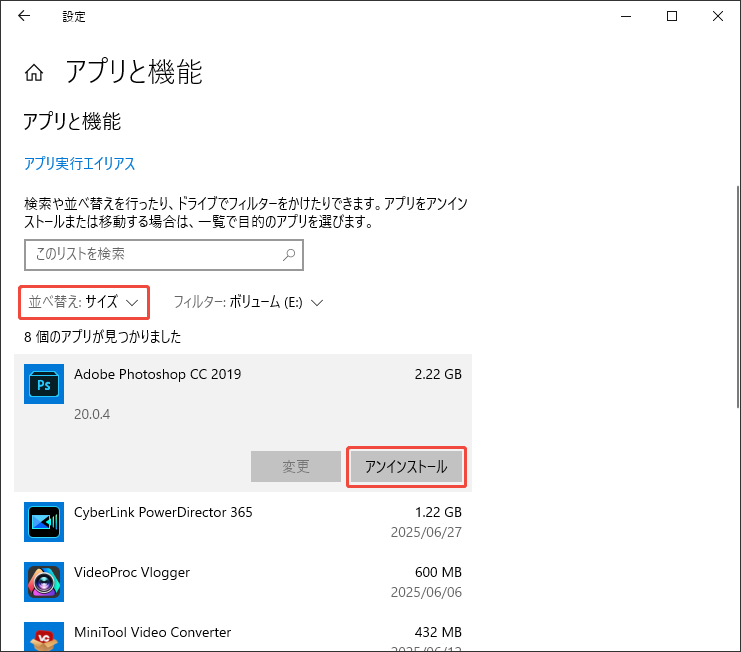Screen dimensions: 741x652
Task: Close the 設定 window
Action: tap(718, 16)
